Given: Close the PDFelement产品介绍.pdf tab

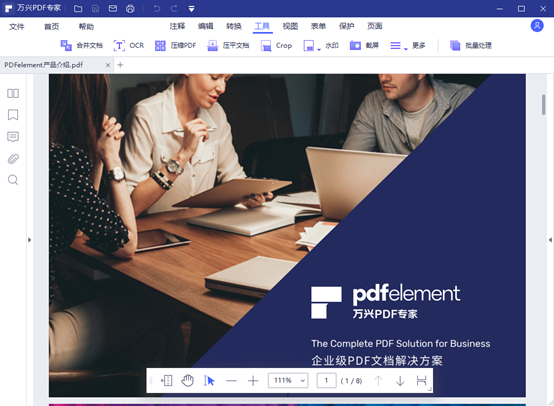Looking at the screenshot, I should pyautogui.click(x=108, y=65).
